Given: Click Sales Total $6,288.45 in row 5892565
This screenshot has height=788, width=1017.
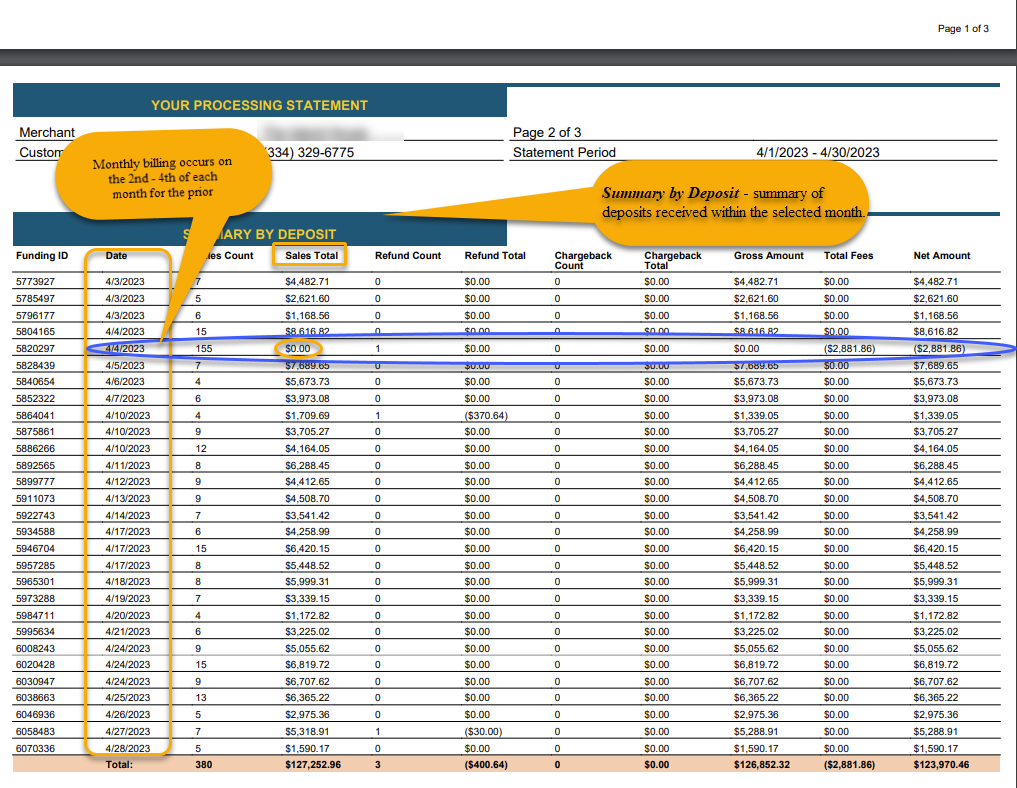Looking at the screenshot, I should click(x=307, y=465).
